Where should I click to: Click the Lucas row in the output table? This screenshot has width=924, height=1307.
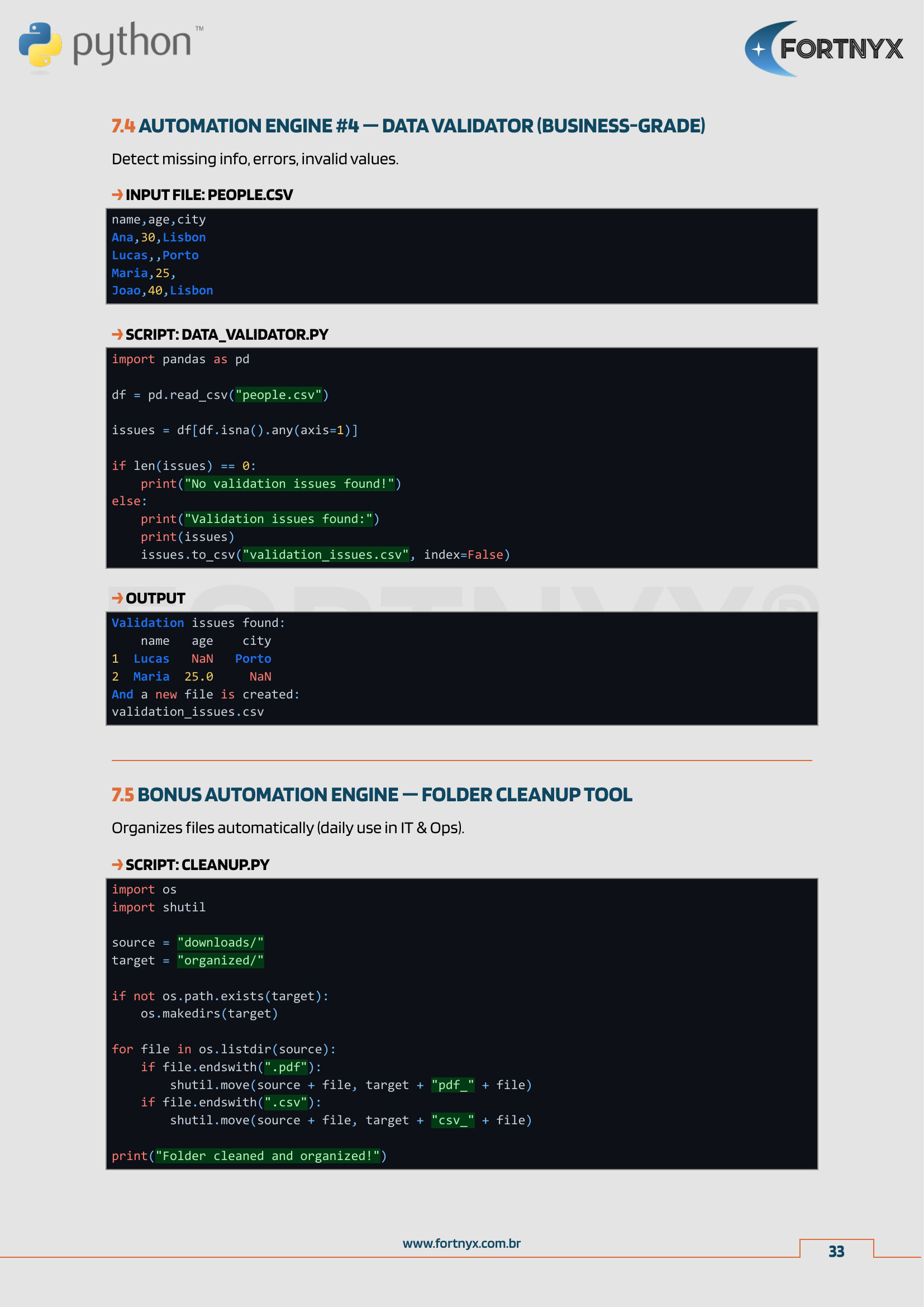[x=191, y=659]
